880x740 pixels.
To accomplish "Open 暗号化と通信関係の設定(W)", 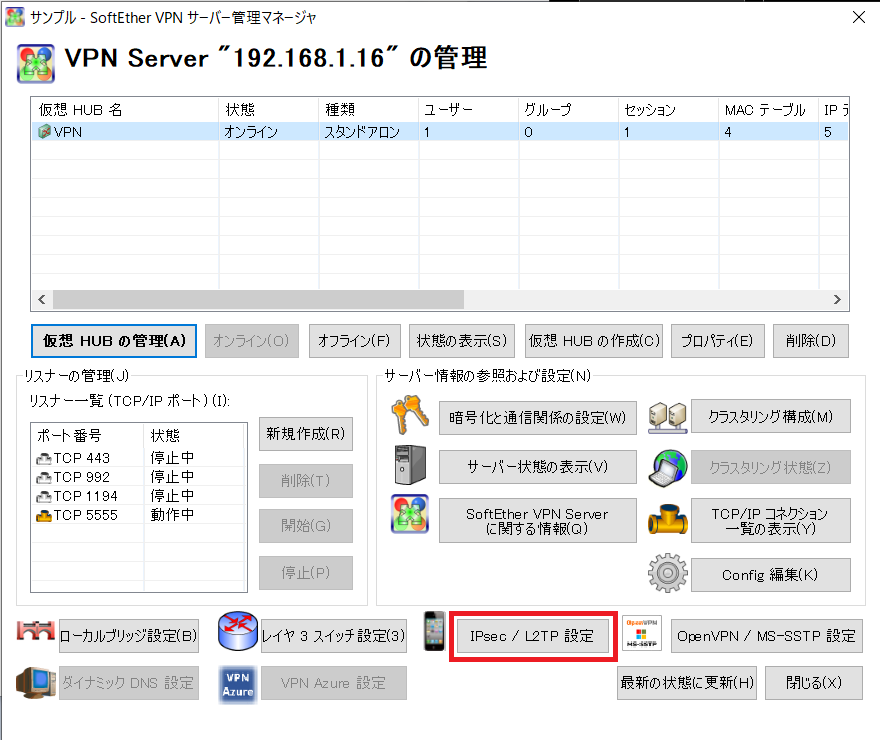I will click(538, 417).
